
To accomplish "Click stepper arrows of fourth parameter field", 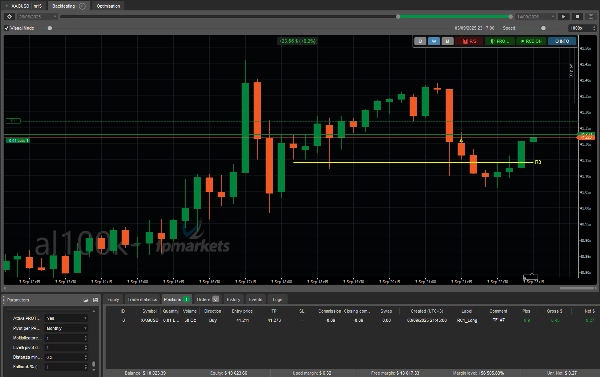I will point(86,348).
